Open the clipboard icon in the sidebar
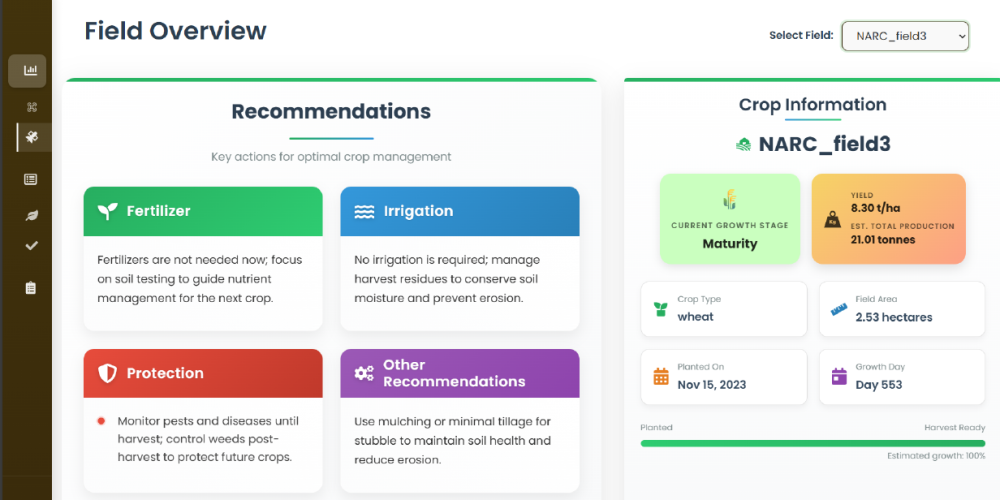The height and width of the screenshot is (500, 1000). (x=31, y=288)
